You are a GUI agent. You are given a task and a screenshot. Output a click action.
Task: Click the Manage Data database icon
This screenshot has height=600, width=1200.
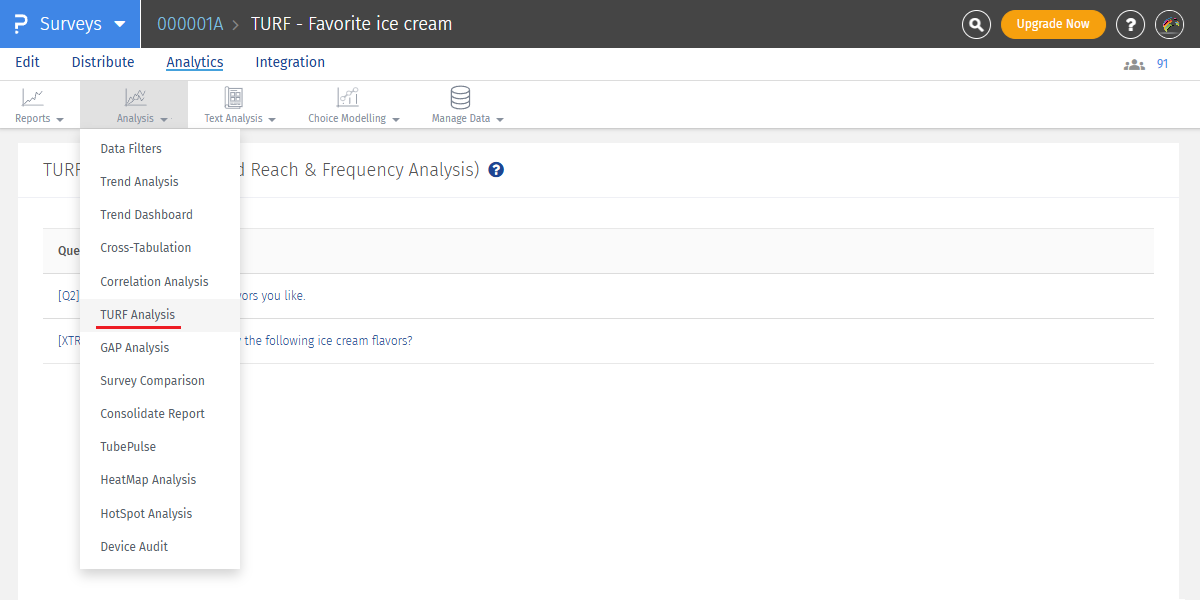click(460, 98)
